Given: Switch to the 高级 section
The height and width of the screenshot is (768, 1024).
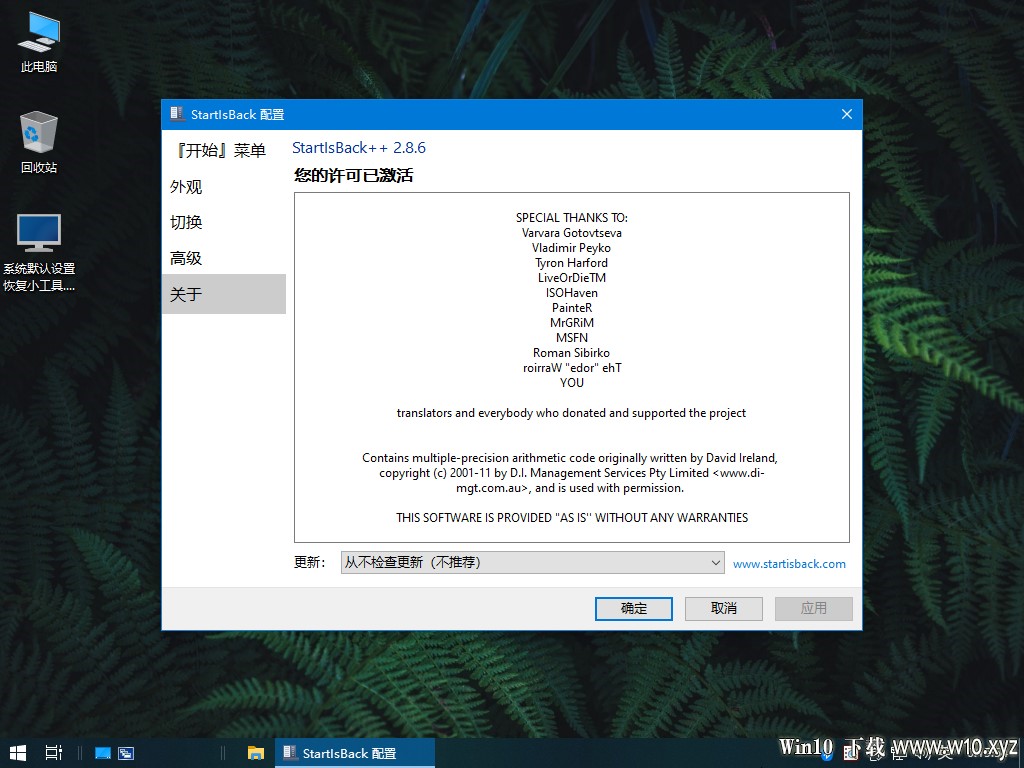Looking at the screenshot, I should pyautogui.click(x=186, y=259).
